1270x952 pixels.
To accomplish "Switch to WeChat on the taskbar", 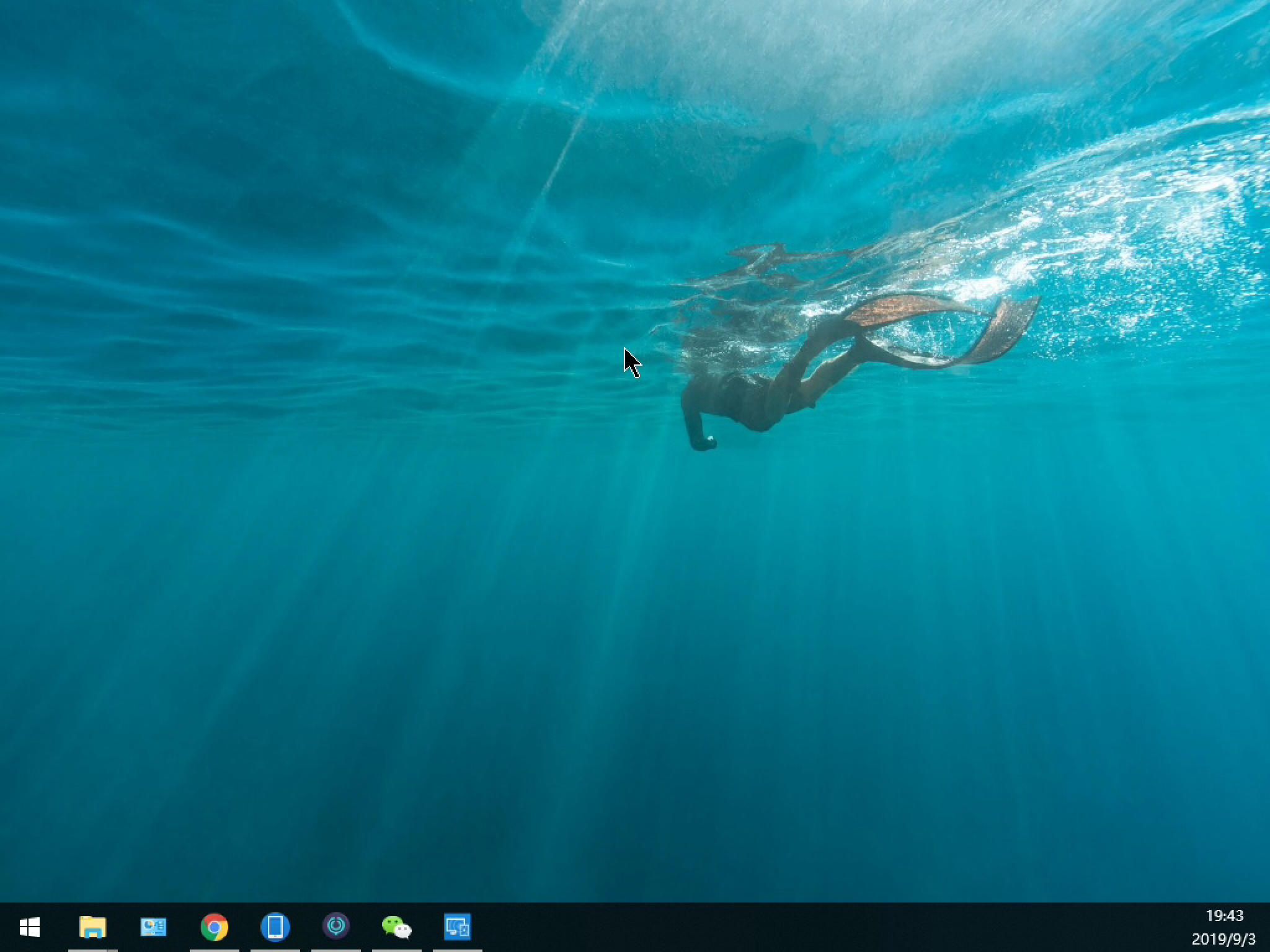I will 396,927.
